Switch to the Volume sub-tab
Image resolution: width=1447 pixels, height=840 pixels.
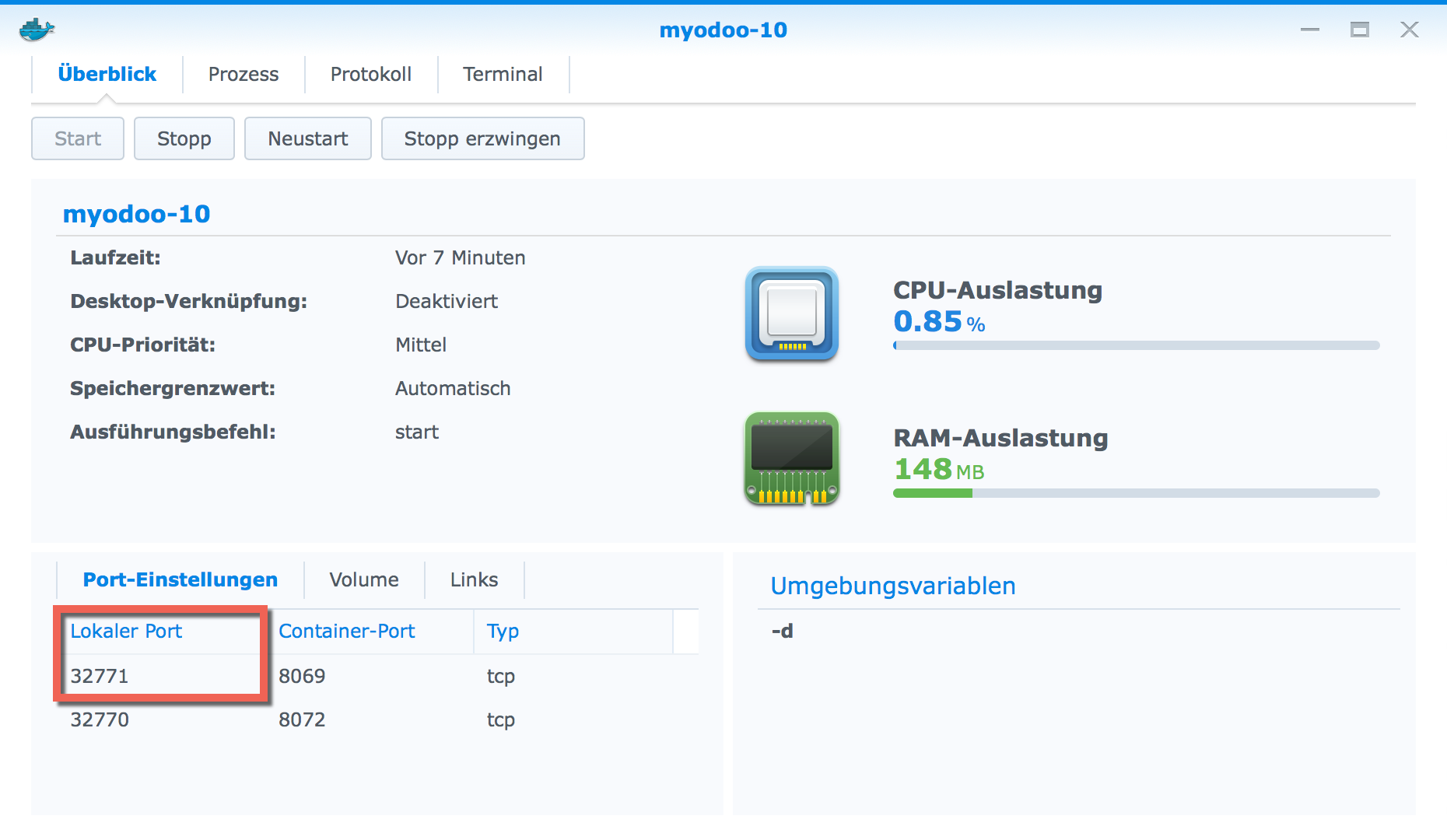pyautogui.click(x=363, y=579)
